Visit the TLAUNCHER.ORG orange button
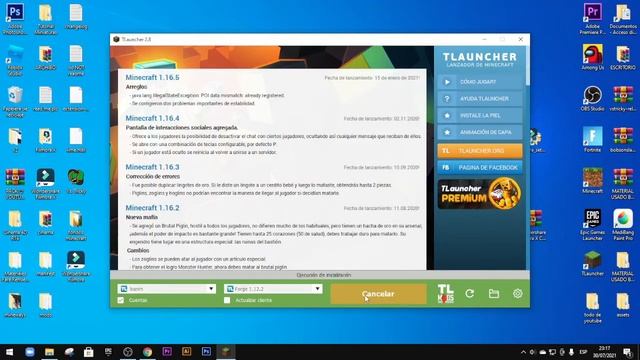Viewport: 640px width, 360px height. pyautogui.click(x=480, y=151)
